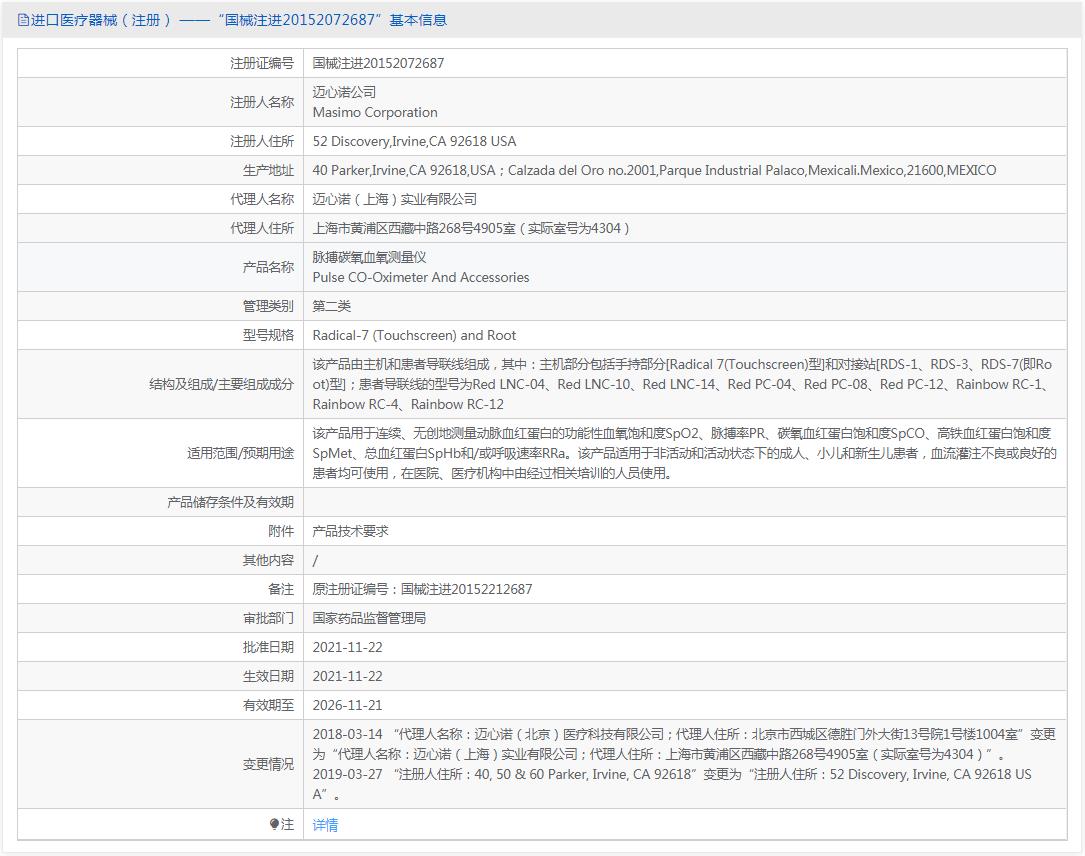
Task: Click the 2018-03-14 change record entry
Action: [x=347, y=734]
